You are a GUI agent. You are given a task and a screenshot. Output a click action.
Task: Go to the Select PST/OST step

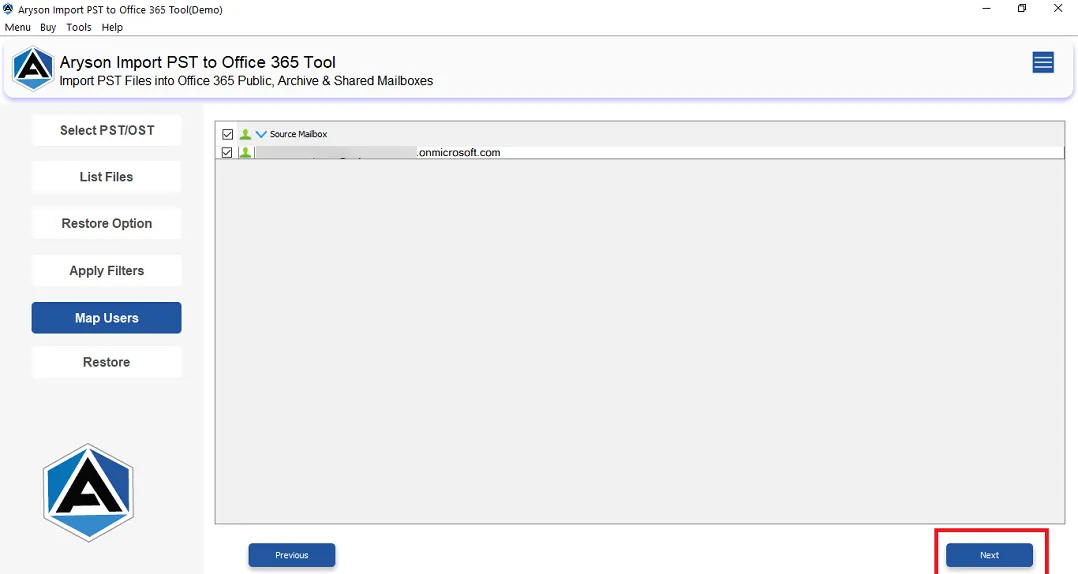tap(107, 130)
